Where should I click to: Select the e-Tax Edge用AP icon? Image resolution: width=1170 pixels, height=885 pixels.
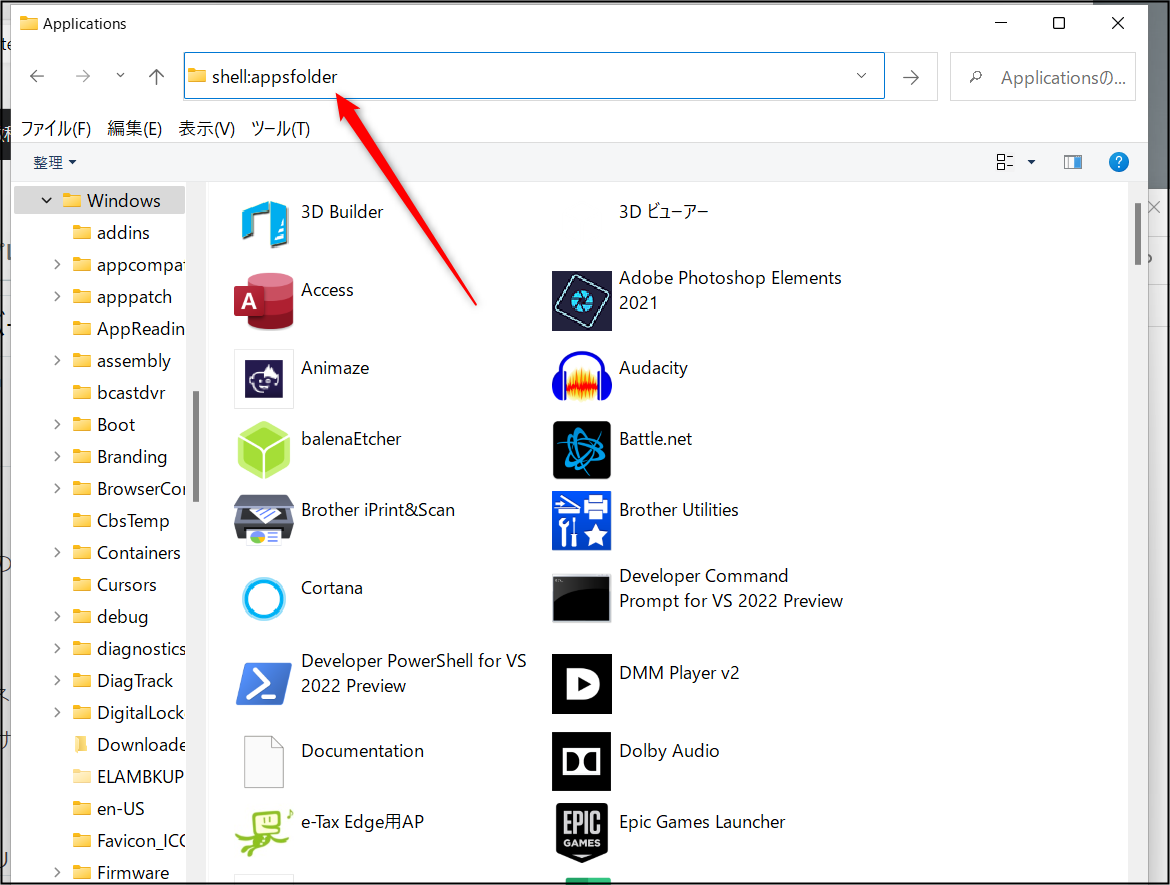(x=264, y=832)
